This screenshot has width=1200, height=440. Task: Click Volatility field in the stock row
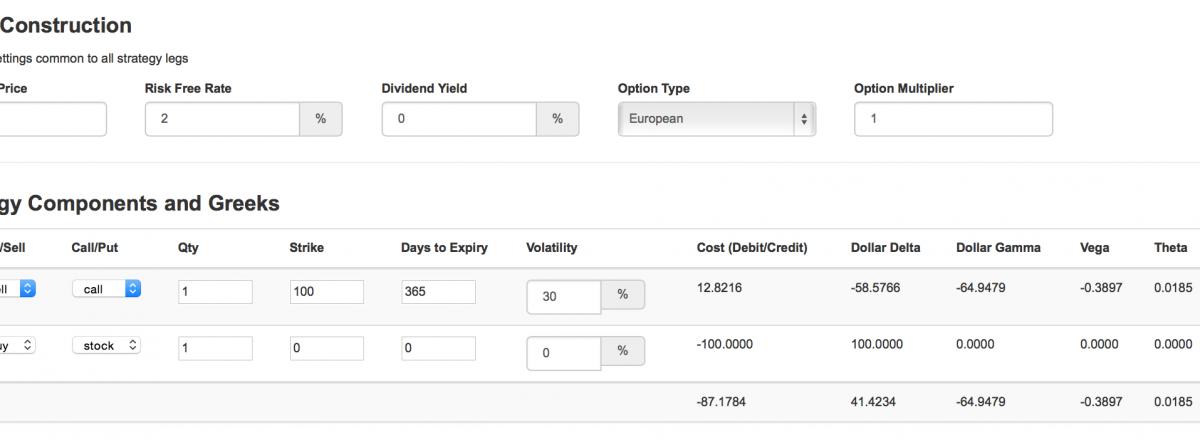(x=563, y=352)
